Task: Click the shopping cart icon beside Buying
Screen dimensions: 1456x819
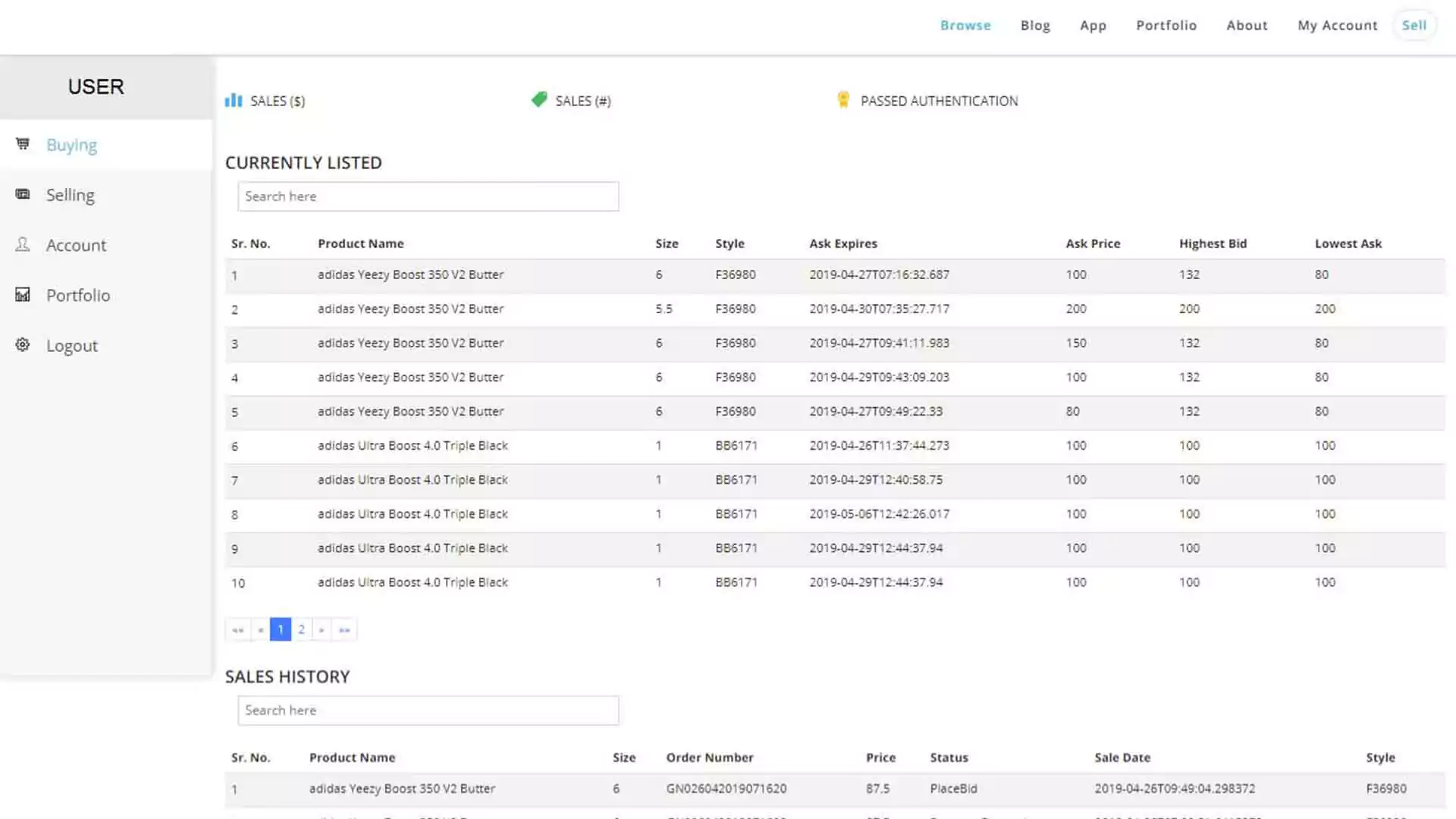Action: tap(23, 143)
